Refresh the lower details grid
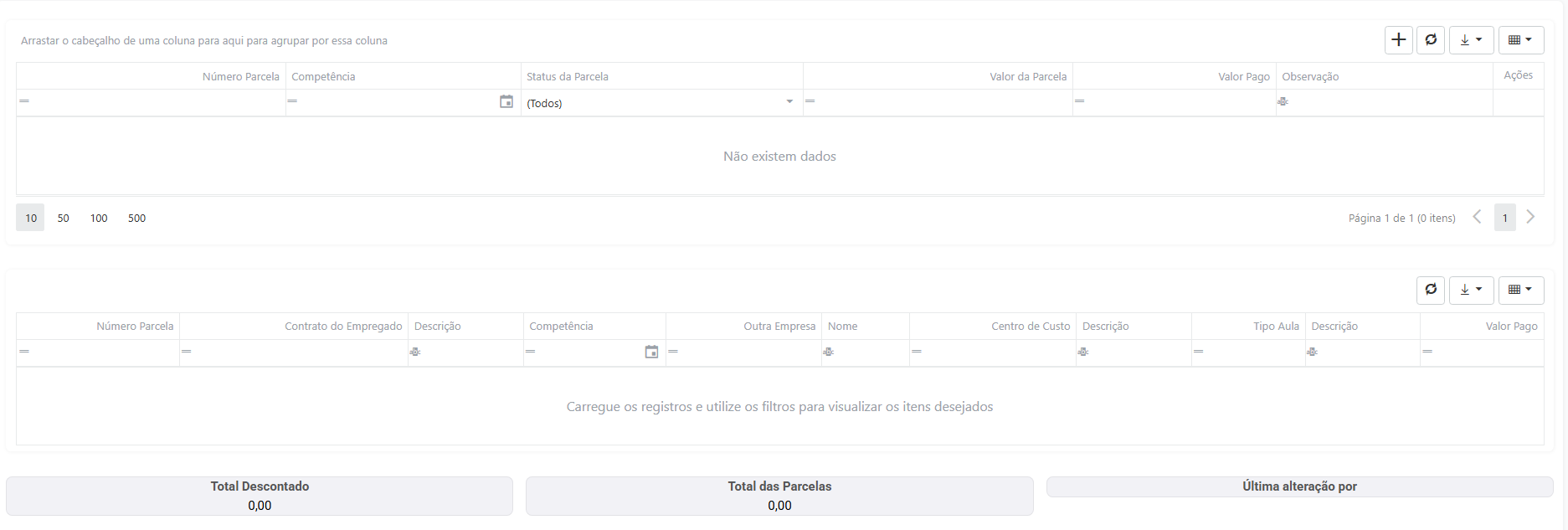Viewport: 1568px width, 530px height. click(1431, 290)
